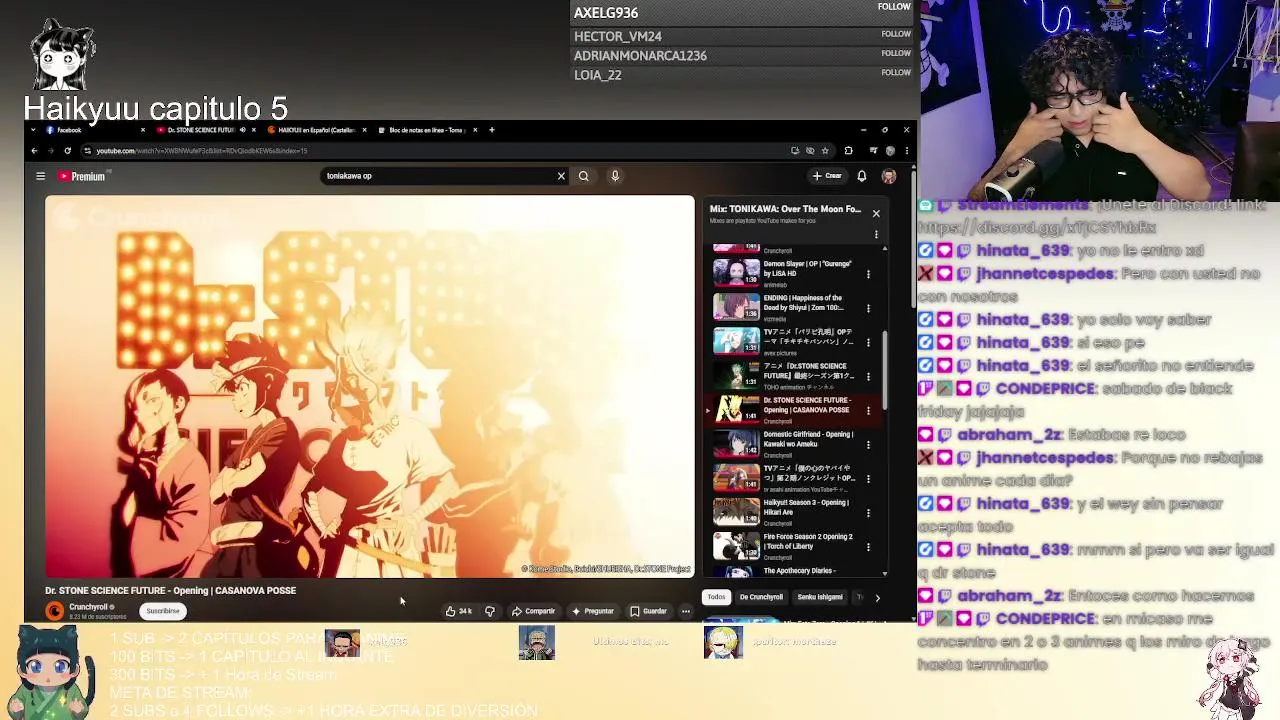
Task: Click the Guardar save button
Action: 648,611
